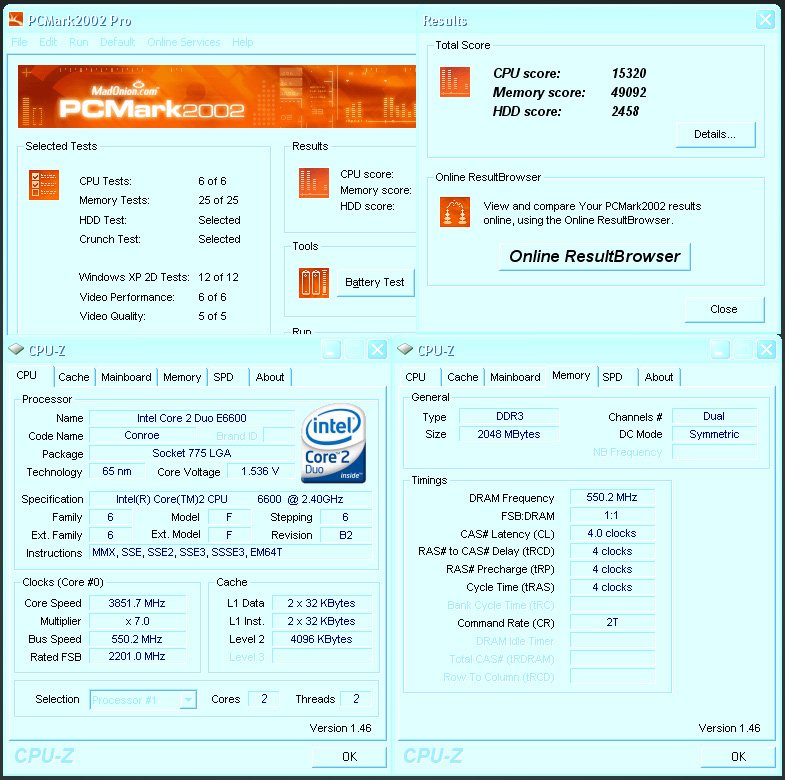The image size is (785, 780).
Task: Click the Level 2 cache value '4096 KBytes'
Action: click(322, 639)
